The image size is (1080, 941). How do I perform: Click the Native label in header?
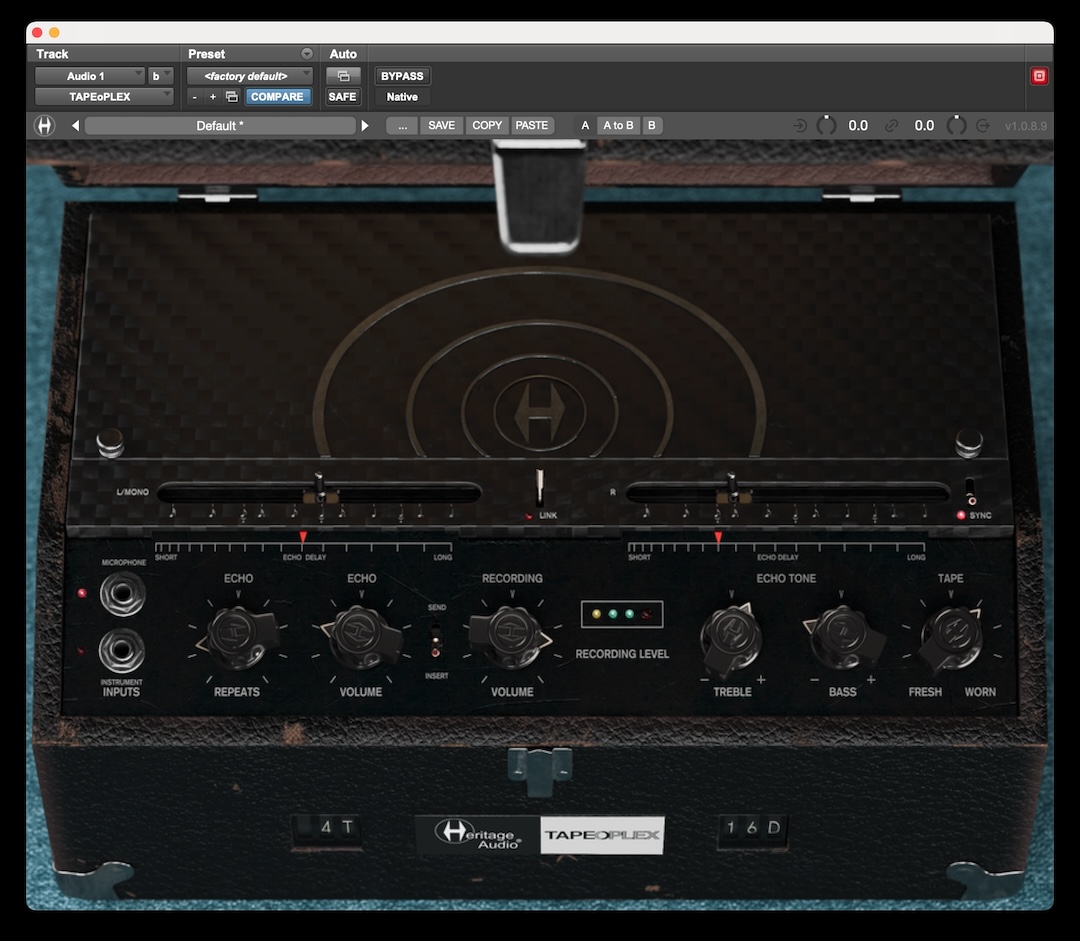(x=402, y=96)
